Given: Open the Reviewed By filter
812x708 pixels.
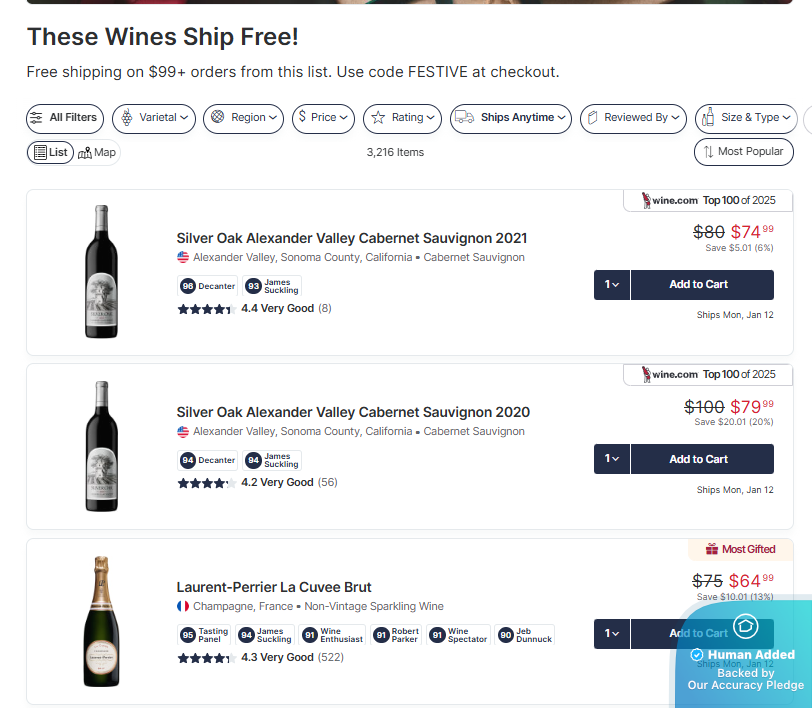Looking at the screenshot, I should 633,118.
